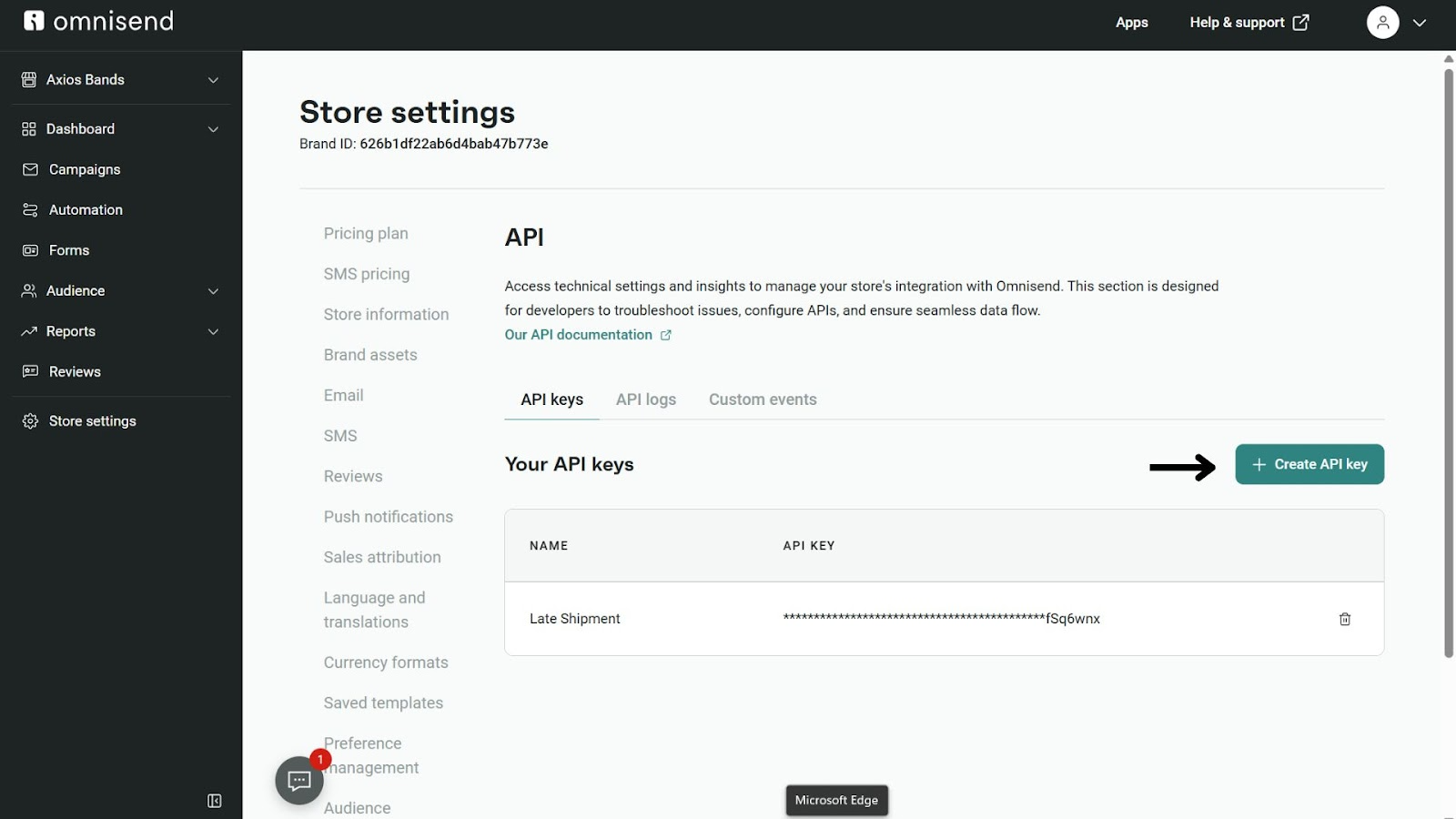This screenshot has width=1456, height=819.
Task: Click the Automation icon in sidebar
Action: click(x=30, y=210)
